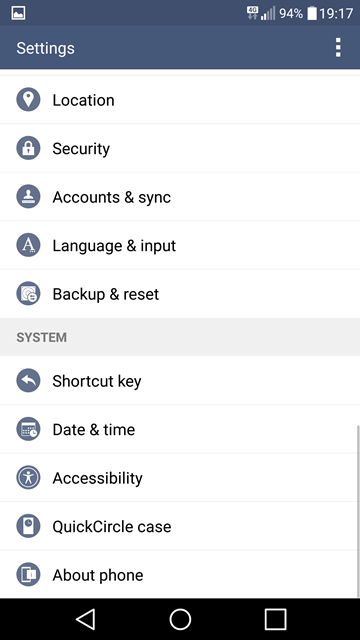
Task: Tap the Android back navigation button
Action: click(x=86, y=619)
